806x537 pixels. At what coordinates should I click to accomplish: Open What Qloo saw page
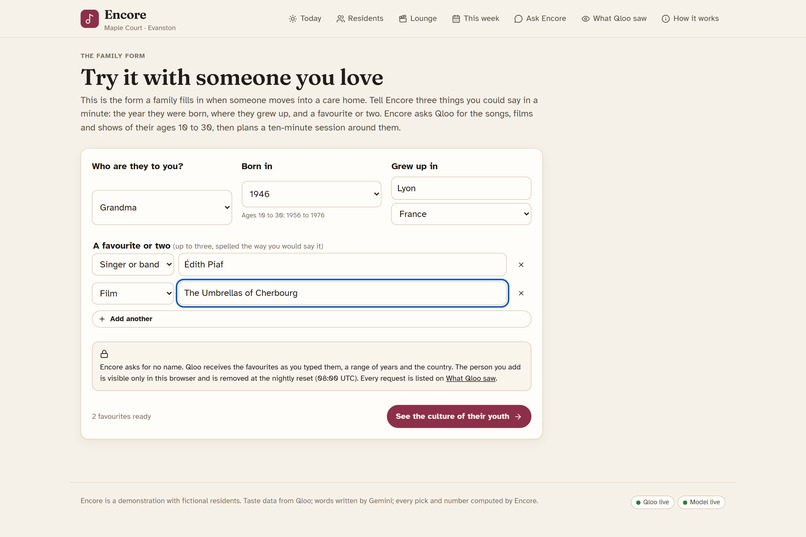click(614, 18)
